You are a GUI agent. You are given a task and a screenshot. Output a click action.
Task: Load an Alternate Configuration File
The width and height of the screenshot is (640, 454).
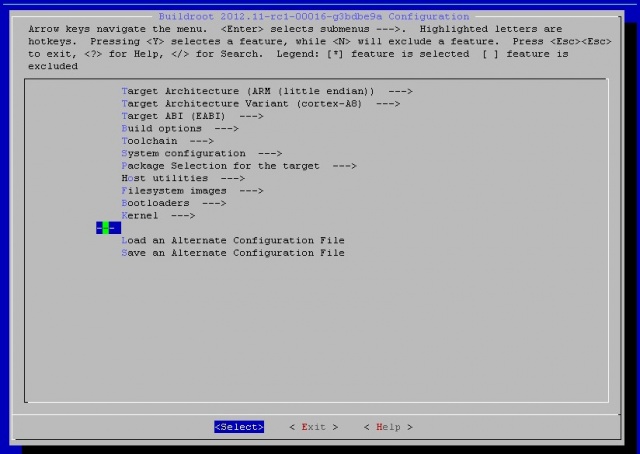(x=232, y=241)
